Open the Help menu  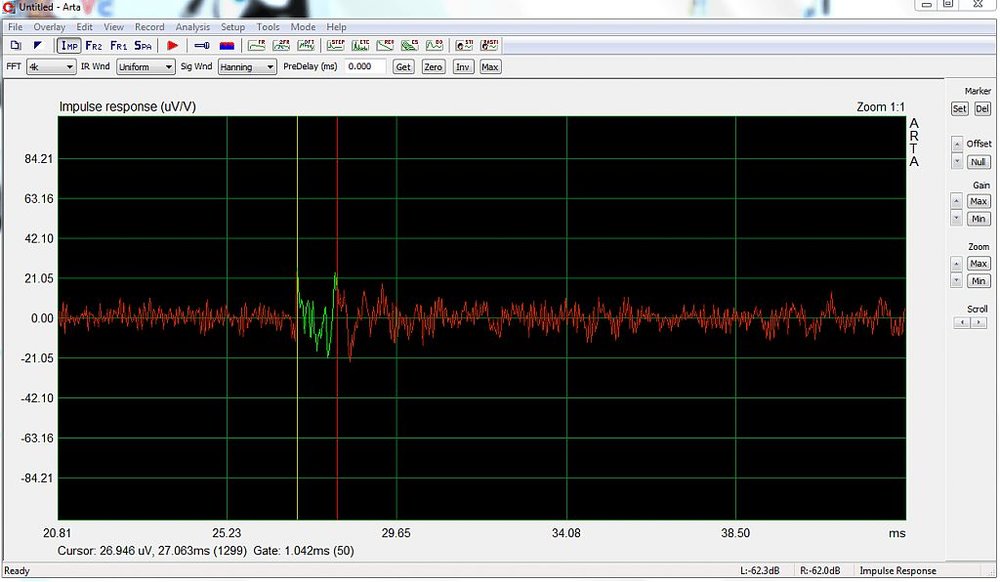click(x=336, y=27)
